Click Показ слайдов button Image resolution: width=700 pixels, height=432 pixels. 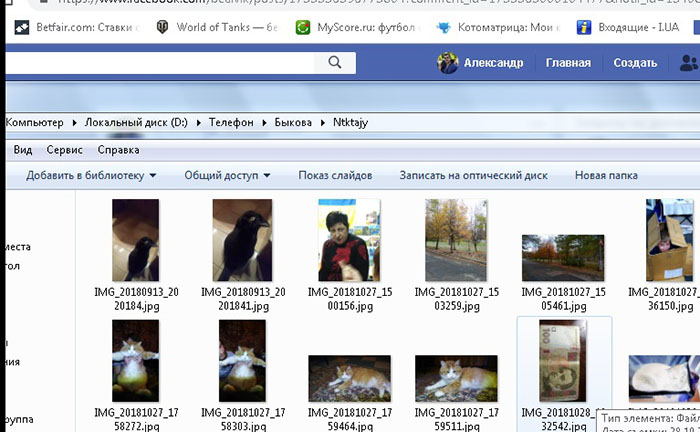coord(335,176)
